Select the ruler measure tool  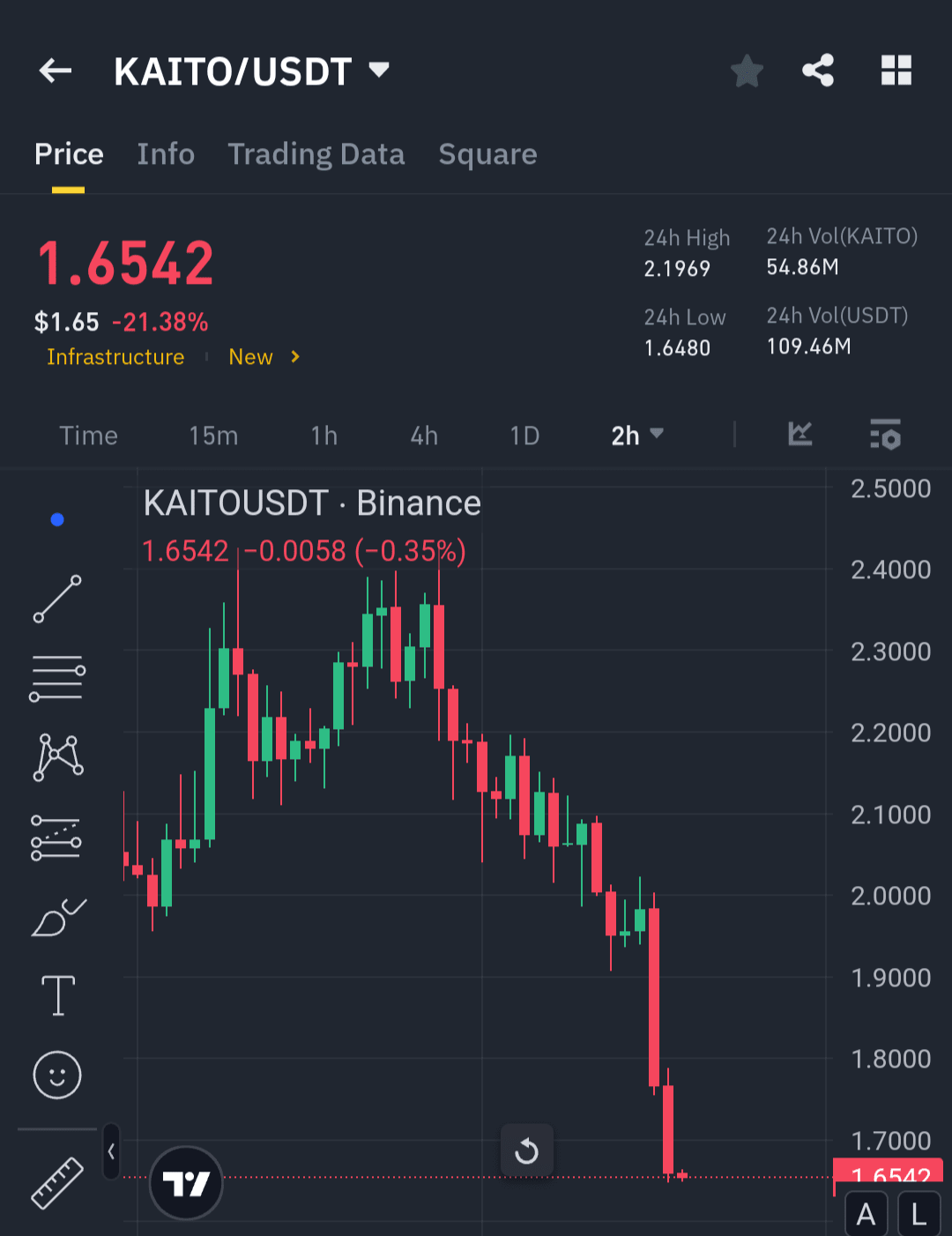[57, 1183]
